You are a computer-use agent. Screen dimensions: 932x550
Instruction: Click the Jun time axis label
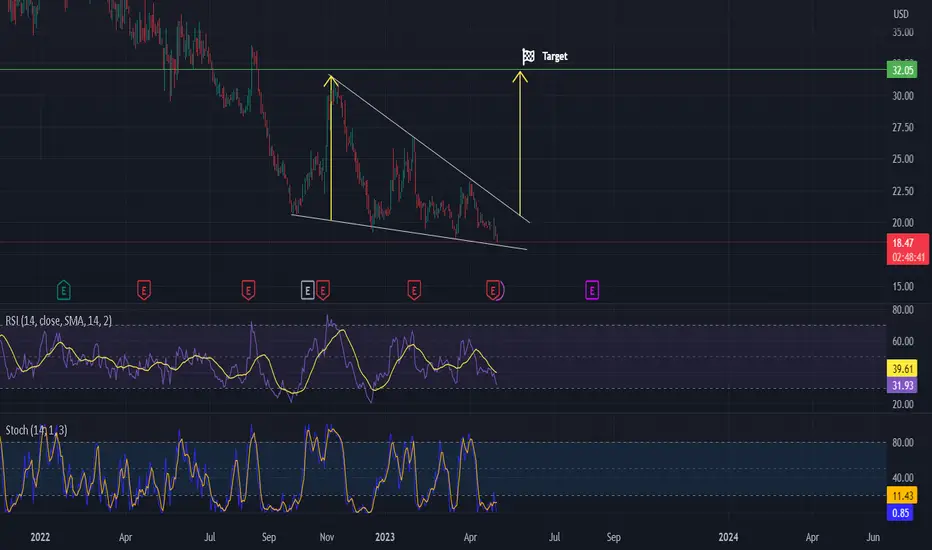[x=873, y=537]
